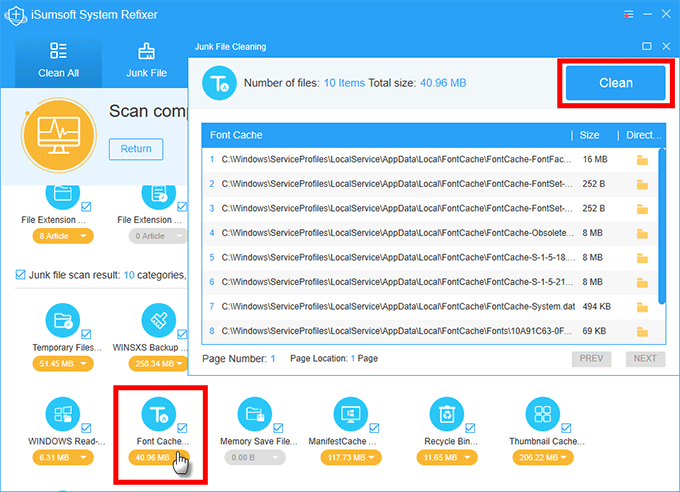Open the Clean All tab

[x=58, y=63]
